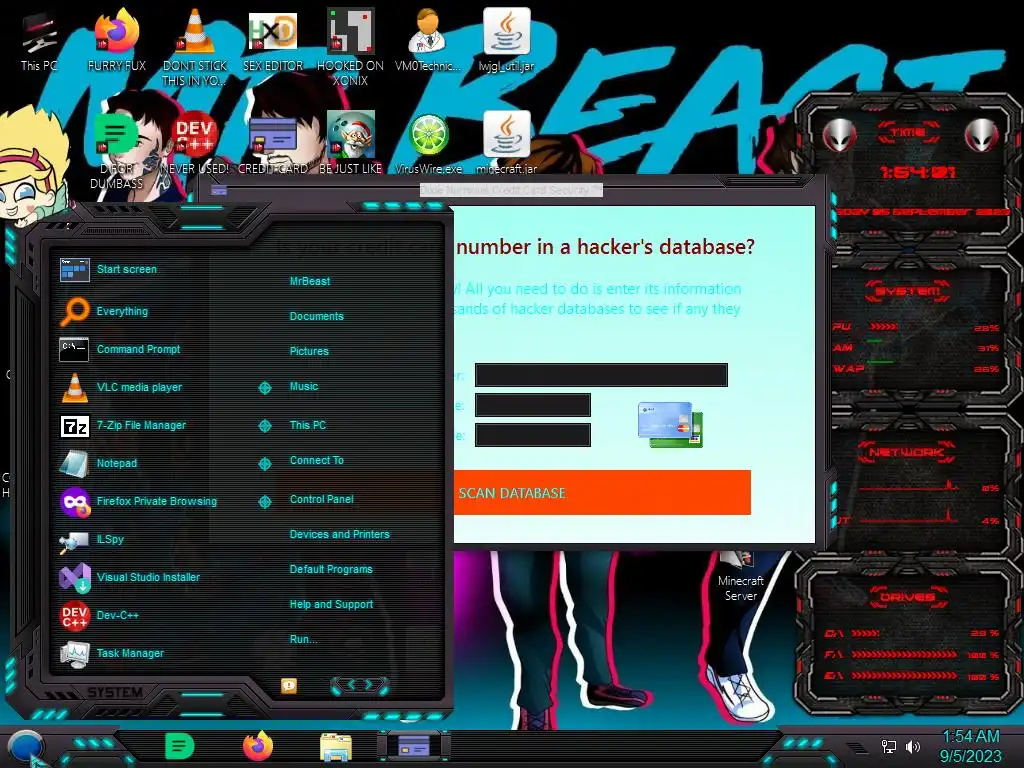Open Run... from Start menu
Image resolution: width=1024 pixels, height=768 pixels.
point(303,639)
